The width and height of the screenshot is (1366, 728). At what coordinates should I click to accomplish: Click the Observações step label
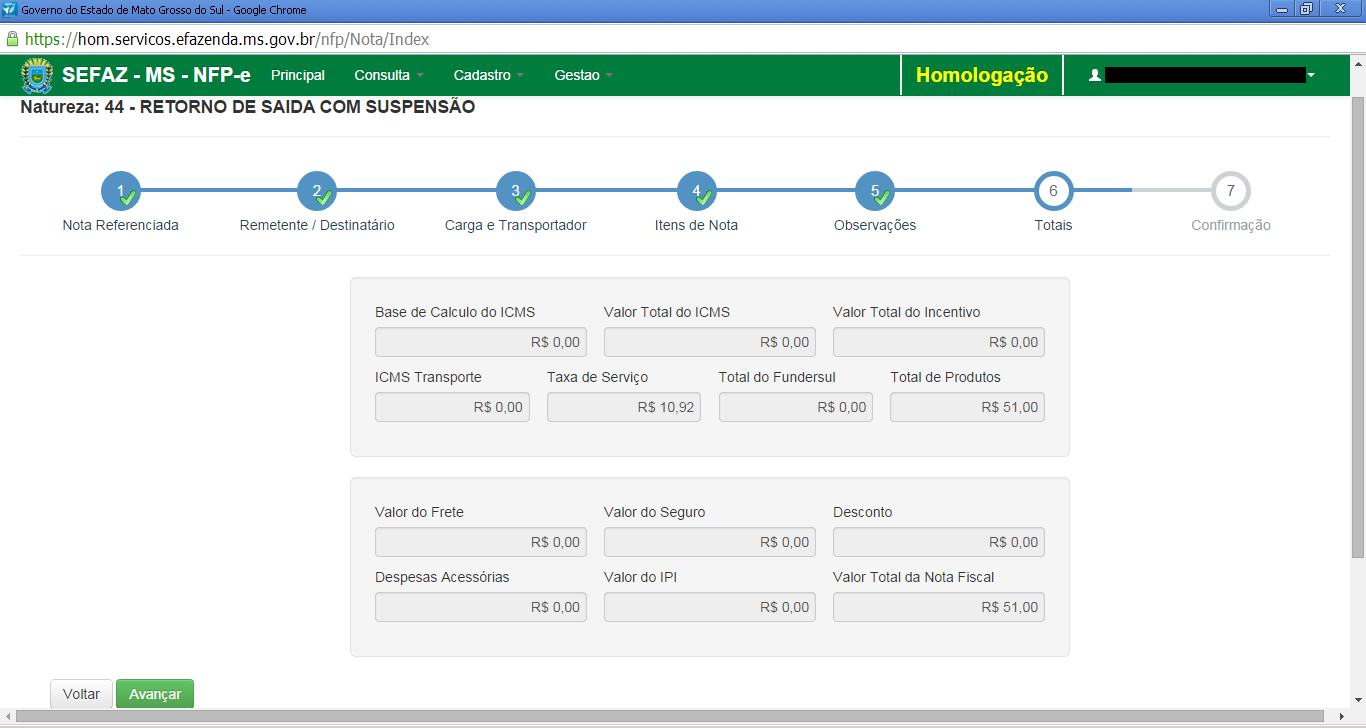pos(875,225)
